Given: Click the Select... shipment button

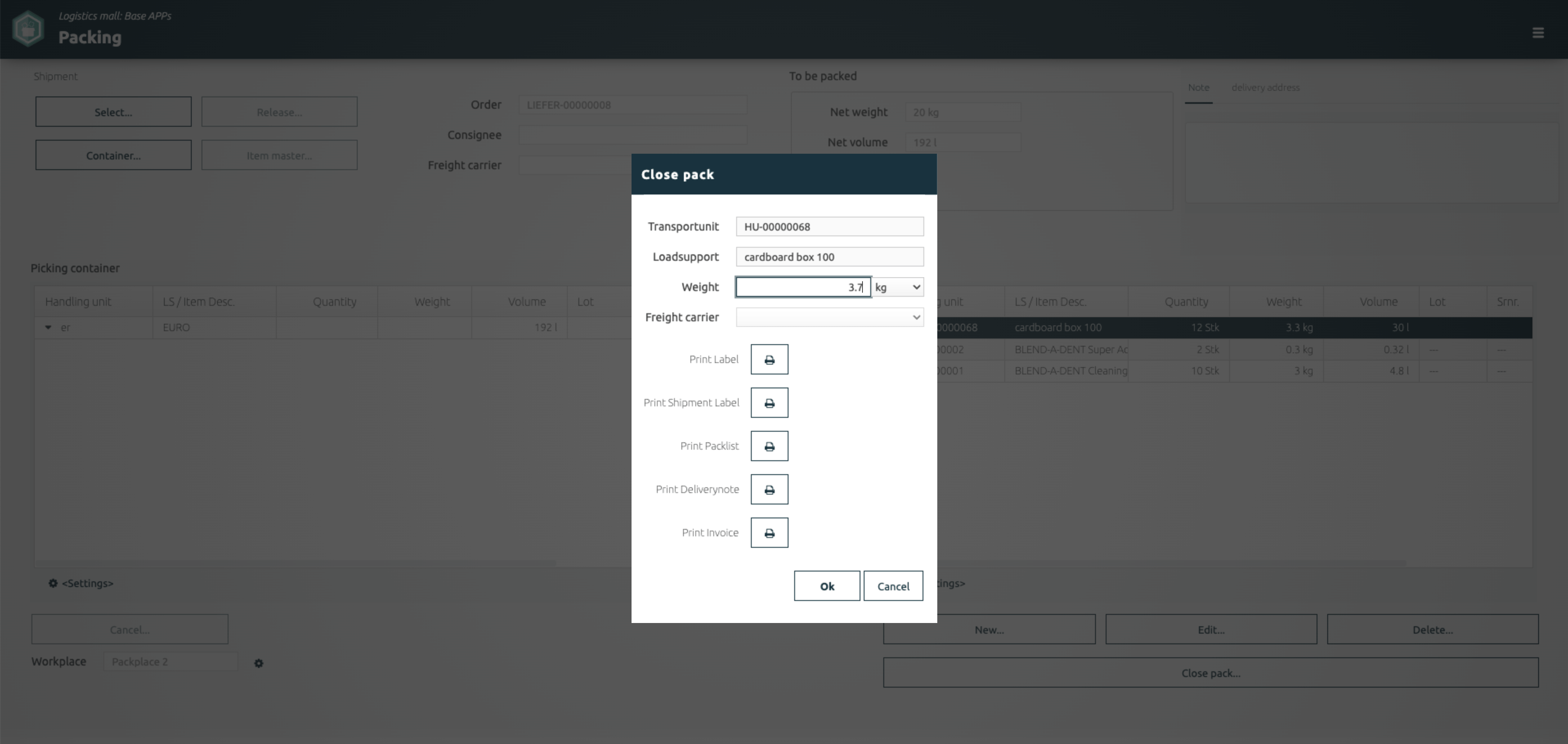Looking at the screenshot, I should pos(113,112).
